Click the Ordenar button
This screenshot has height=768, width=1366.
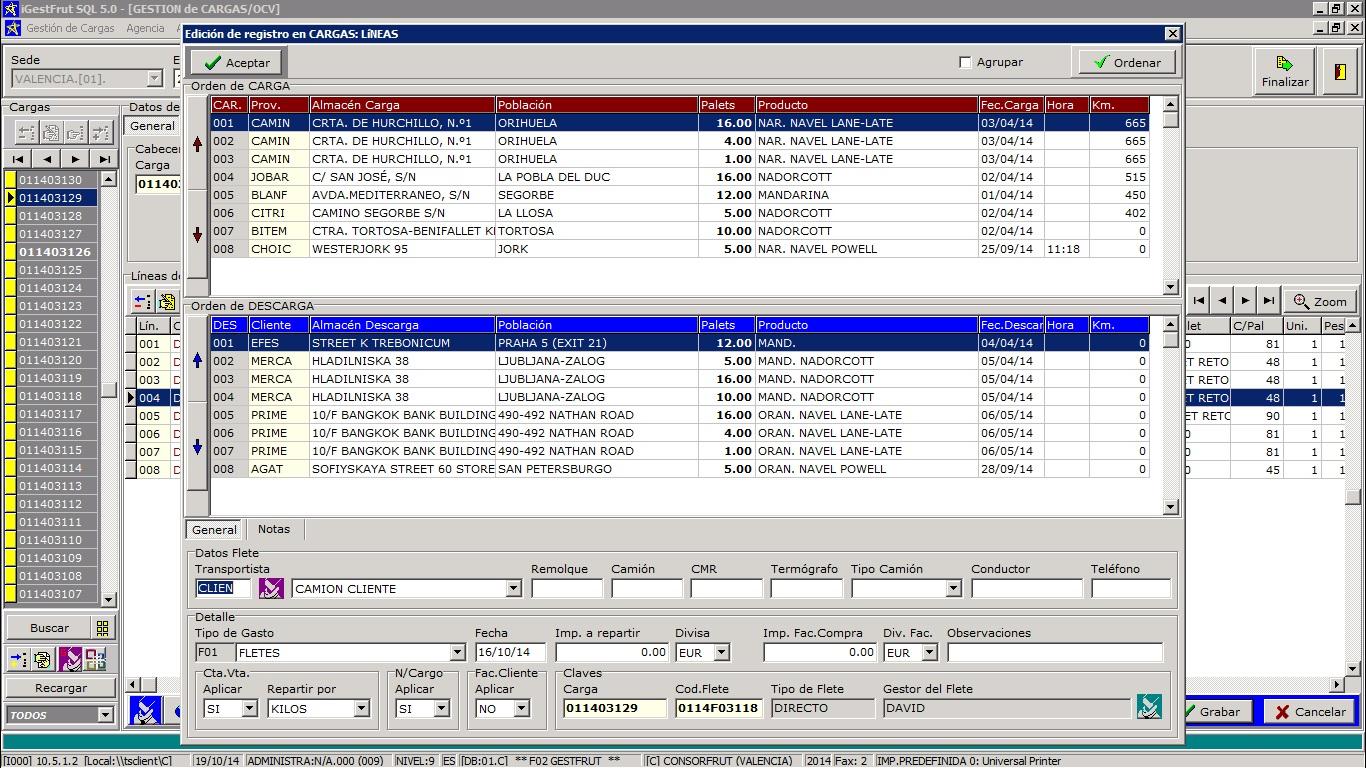pos(1126,62)
